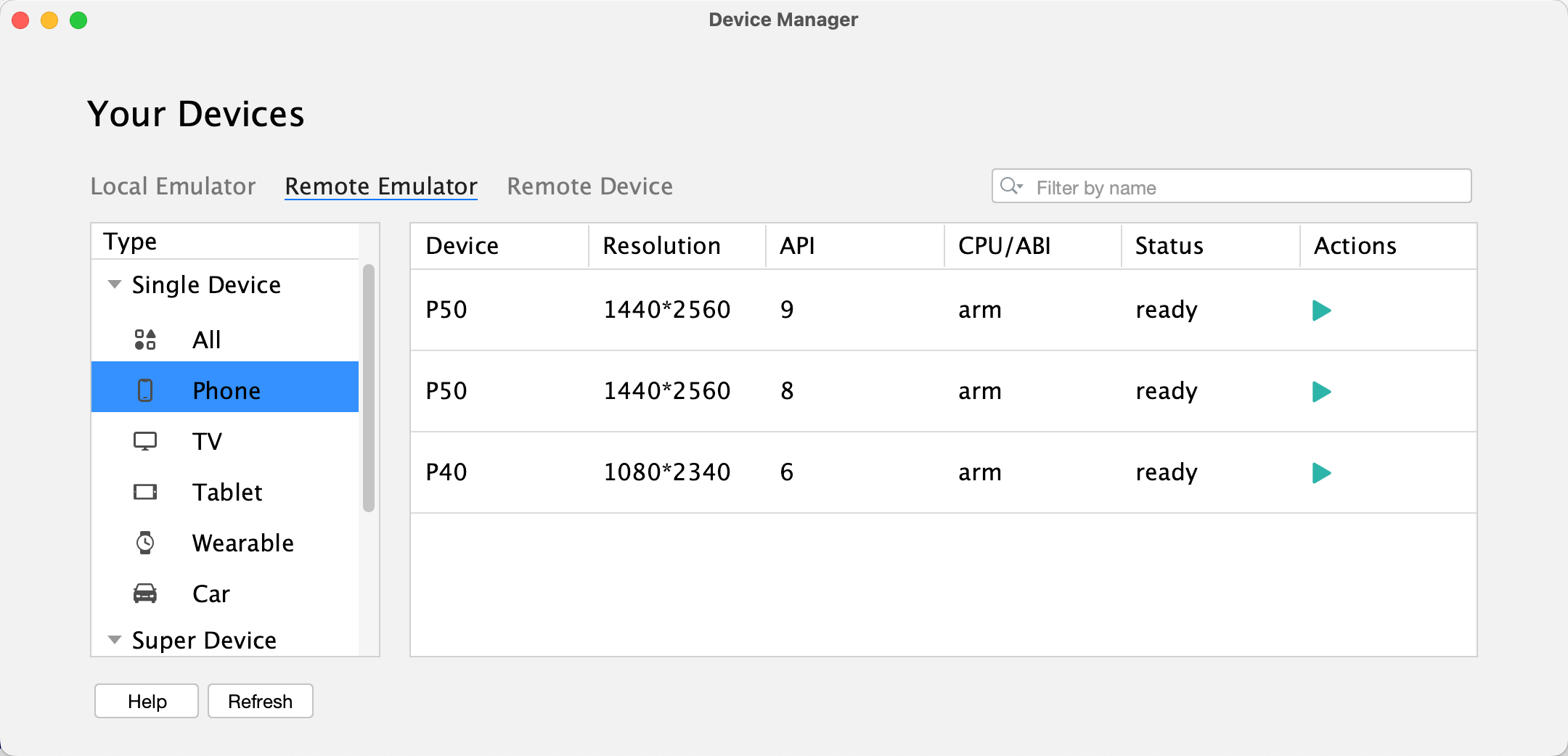Viewport: 1568px width, 756px height.
Task: Close the Device Manager window
Action: [20, 20]
